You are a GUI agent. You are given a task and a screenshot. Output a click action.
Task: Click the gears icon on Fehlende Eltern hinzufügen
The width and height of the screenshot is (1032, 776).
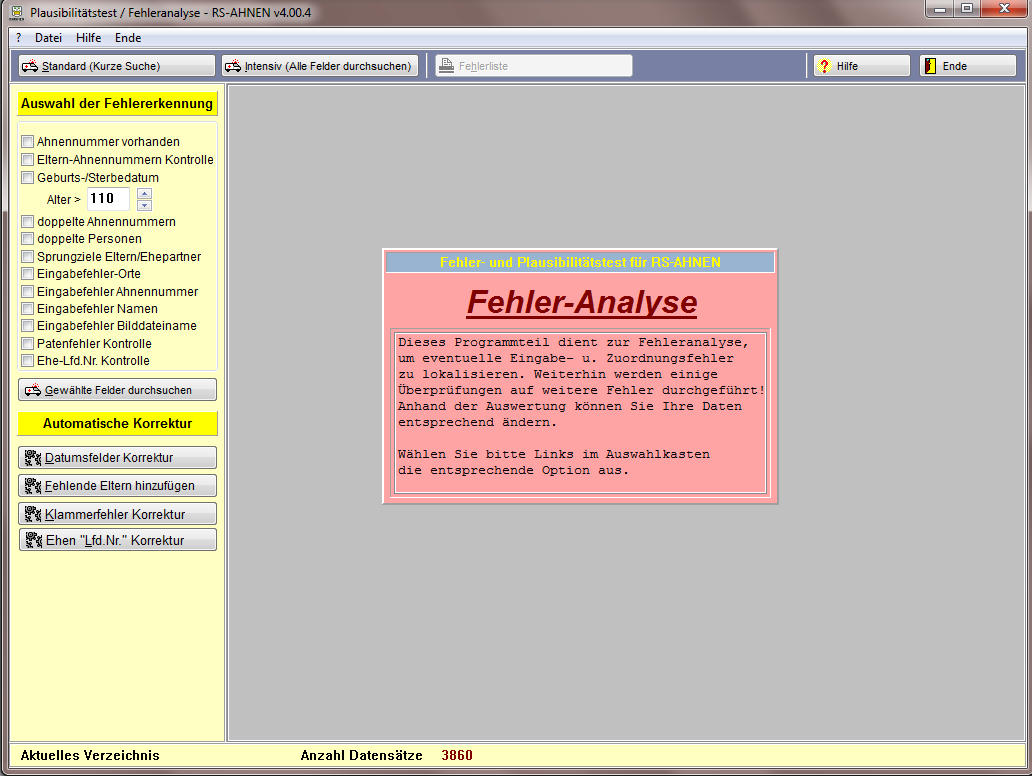click(x=33, y=486)
